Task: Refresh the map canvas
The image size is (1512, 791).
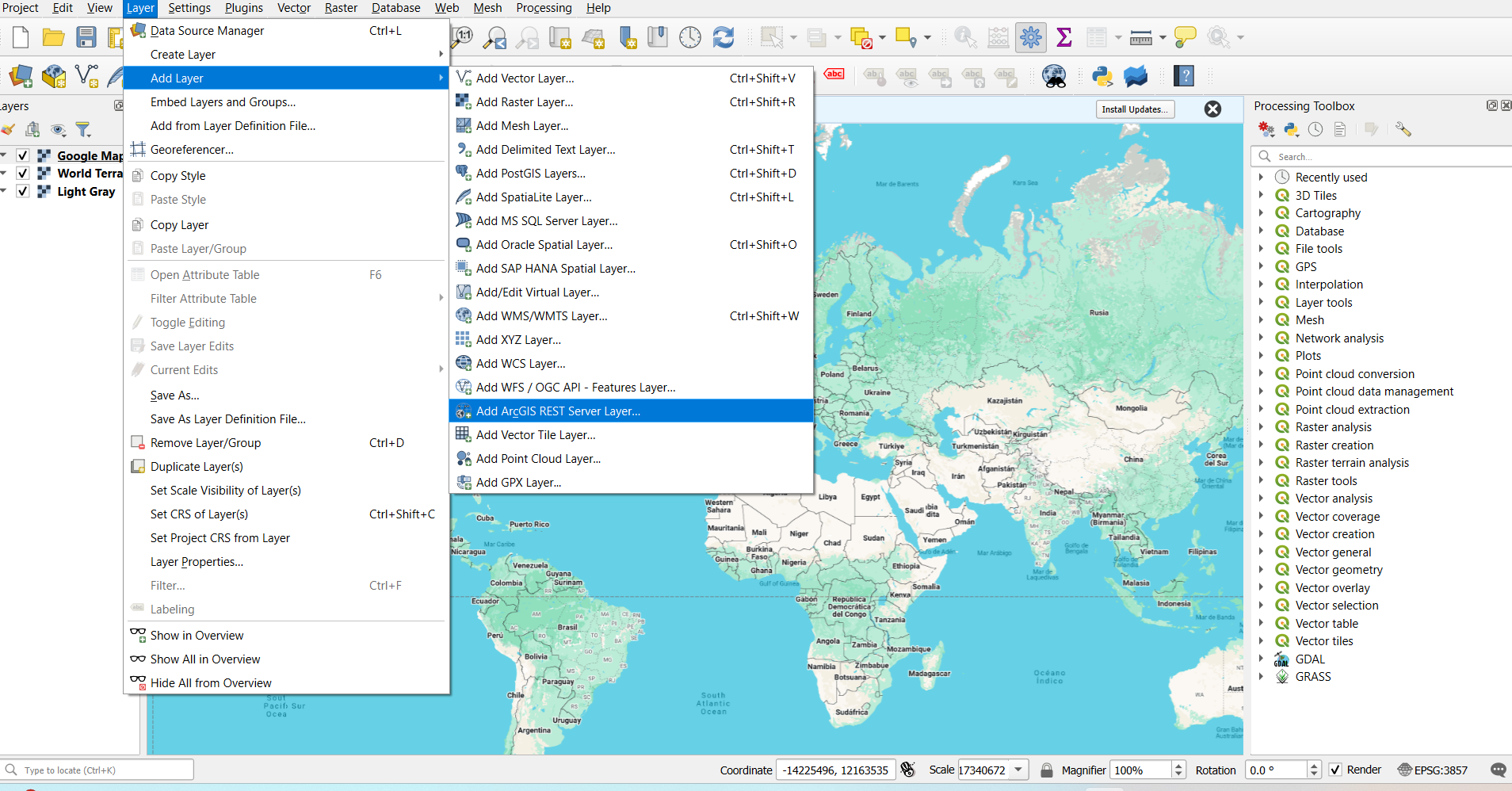Action: click(724, 36)
